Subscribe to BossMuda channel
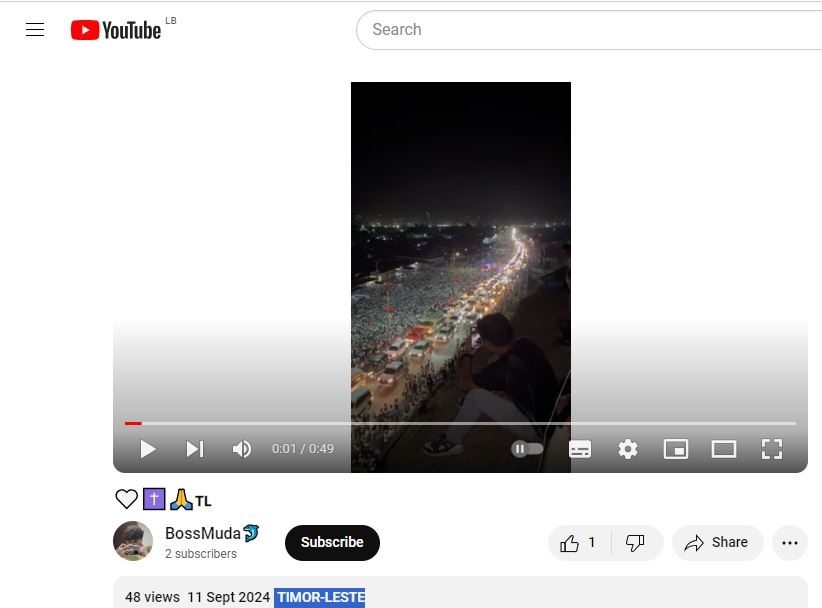 click(x=332, y=542)
